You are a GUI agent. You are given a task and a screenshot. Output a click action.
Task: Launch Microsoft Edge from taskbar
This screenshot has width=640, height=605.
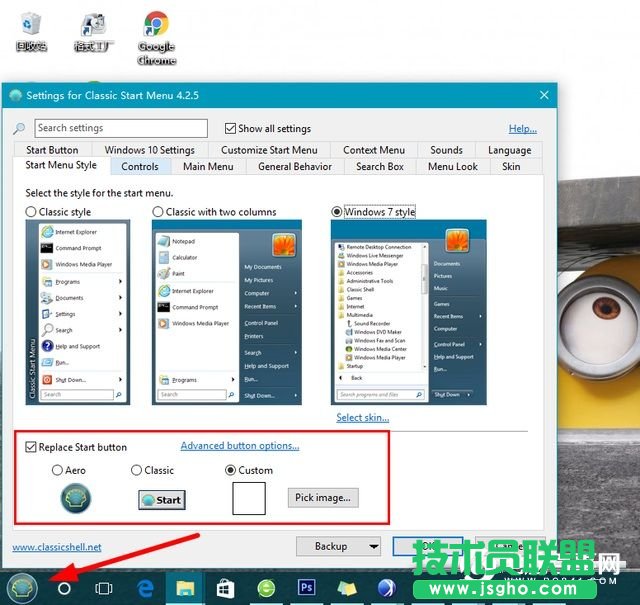coord(145,588)
